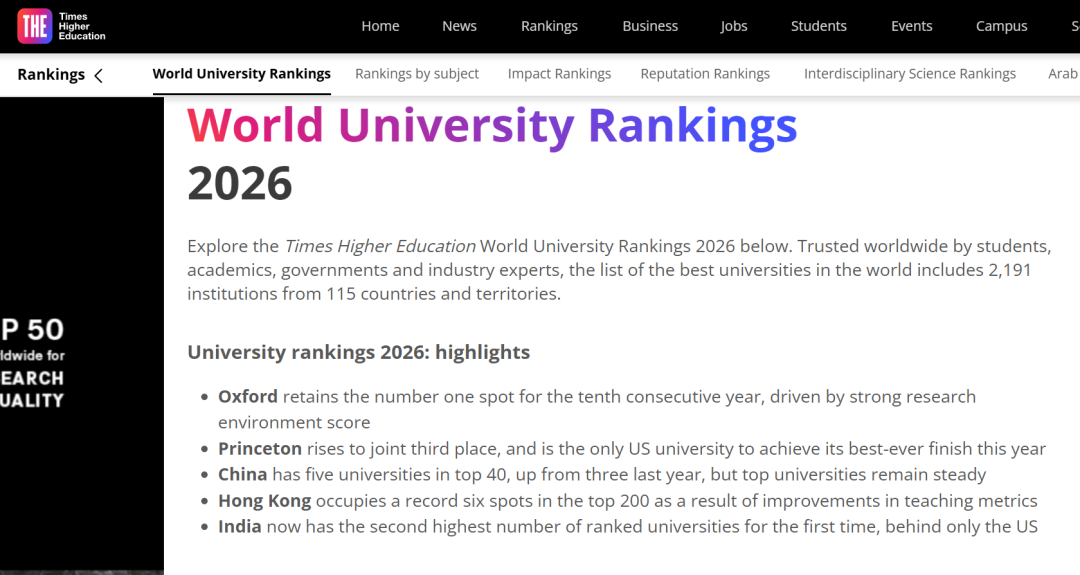Collapse the Rankings chevron arrow
The height and width of the screenshot is (575, 1080).
98,75
